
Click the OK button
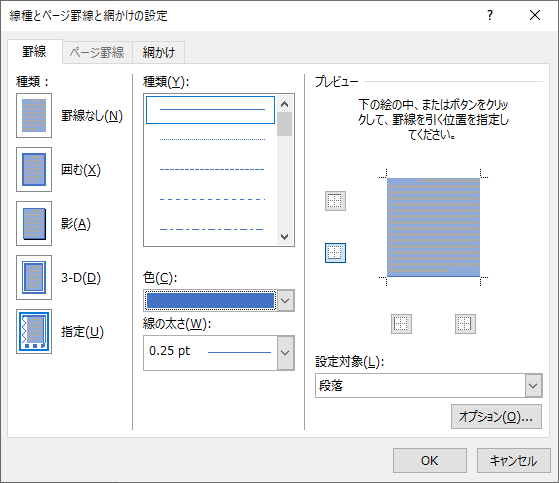pos(430,461)
